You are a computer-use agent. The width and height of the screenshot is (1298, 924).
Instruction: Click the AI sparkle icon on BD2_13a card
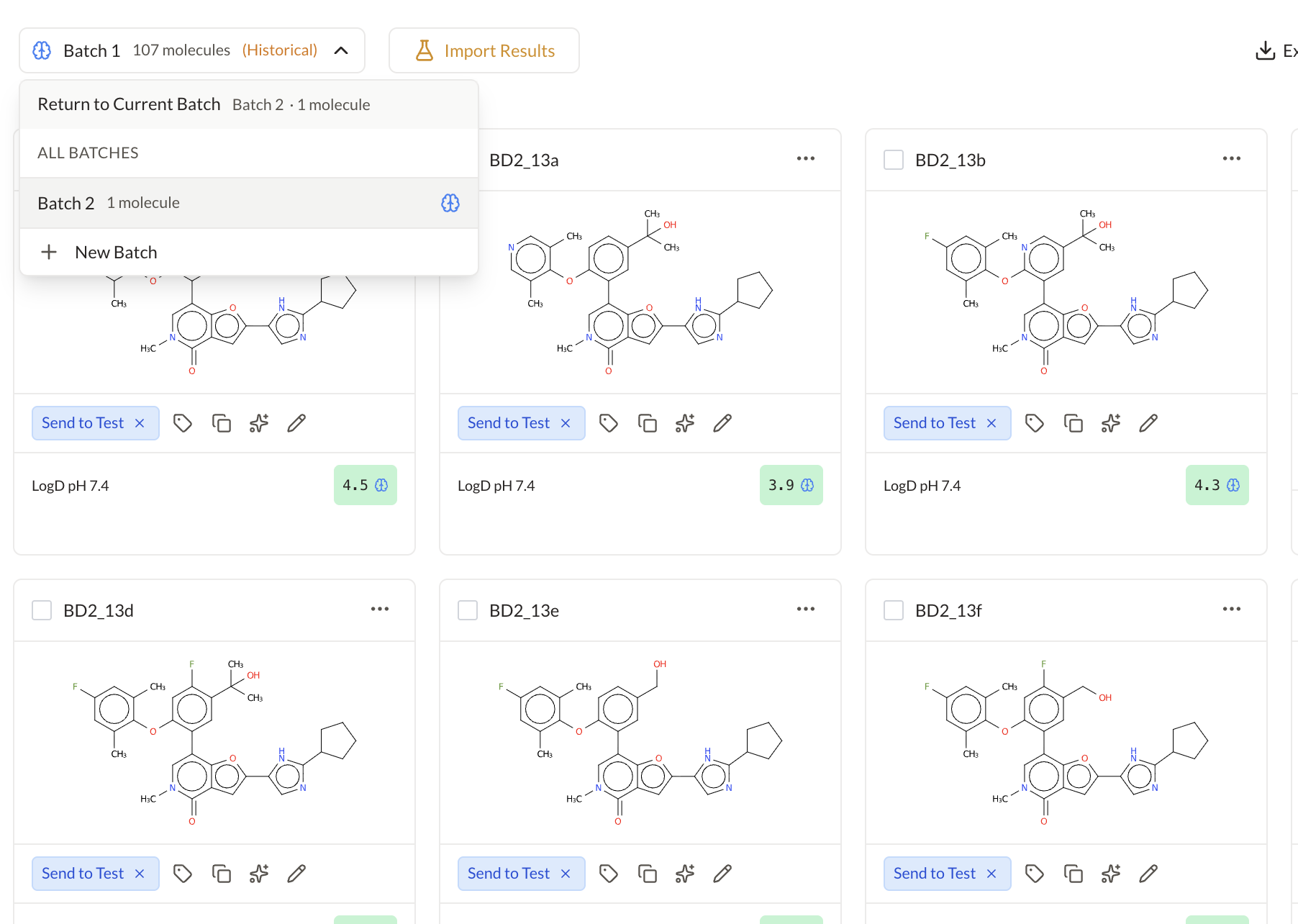tap(685, 423)
